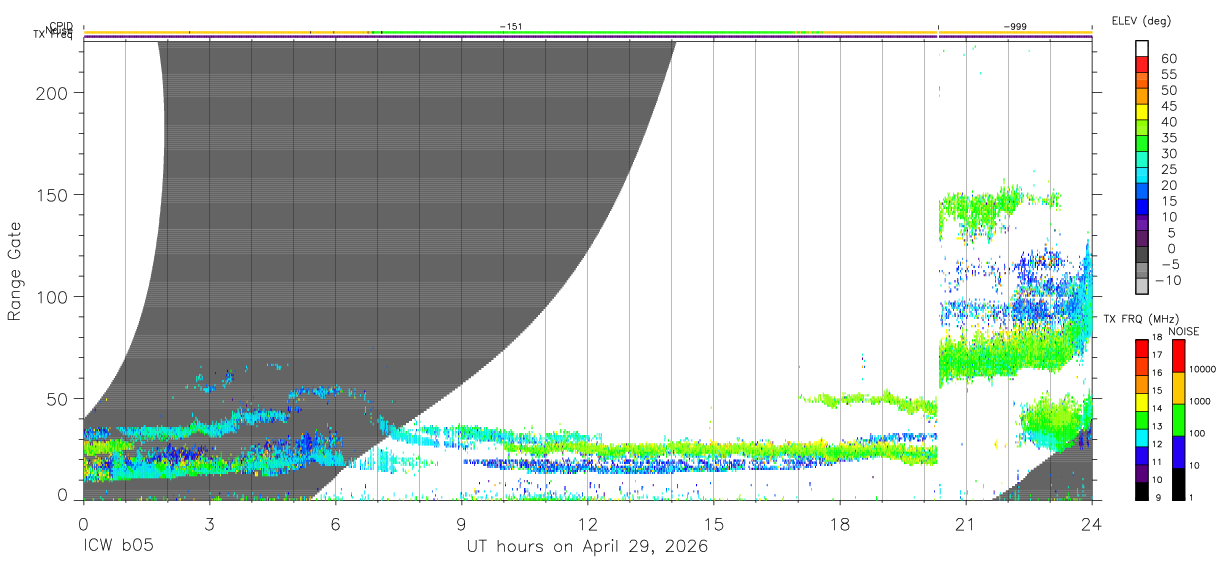
Task: Click ELEV legend value '60'
Action: click(1168, 59)
